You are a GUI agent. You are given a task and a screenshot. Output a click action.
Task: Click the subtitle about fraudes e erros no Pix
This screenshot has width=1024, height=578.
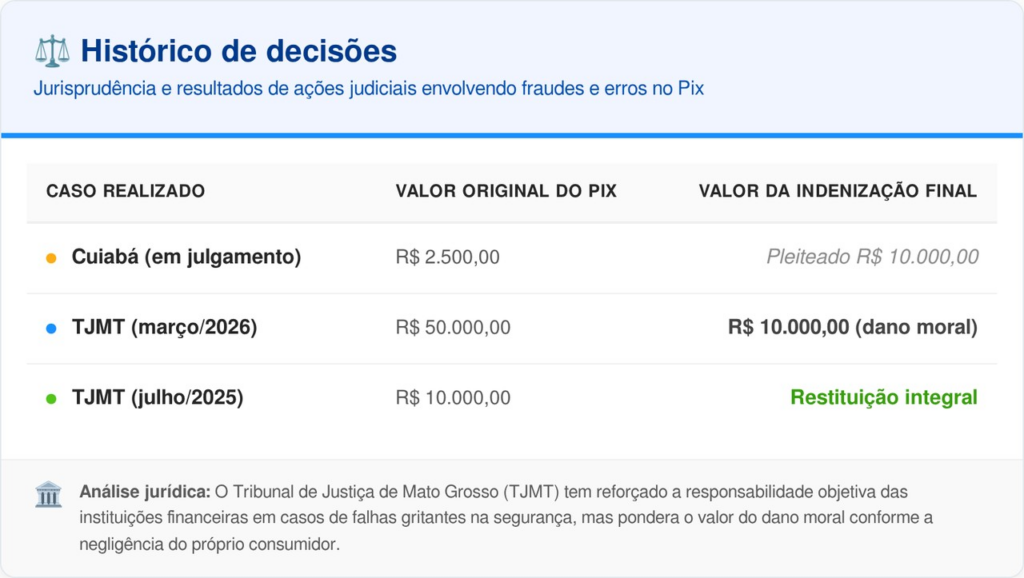(x=368, y=88)
